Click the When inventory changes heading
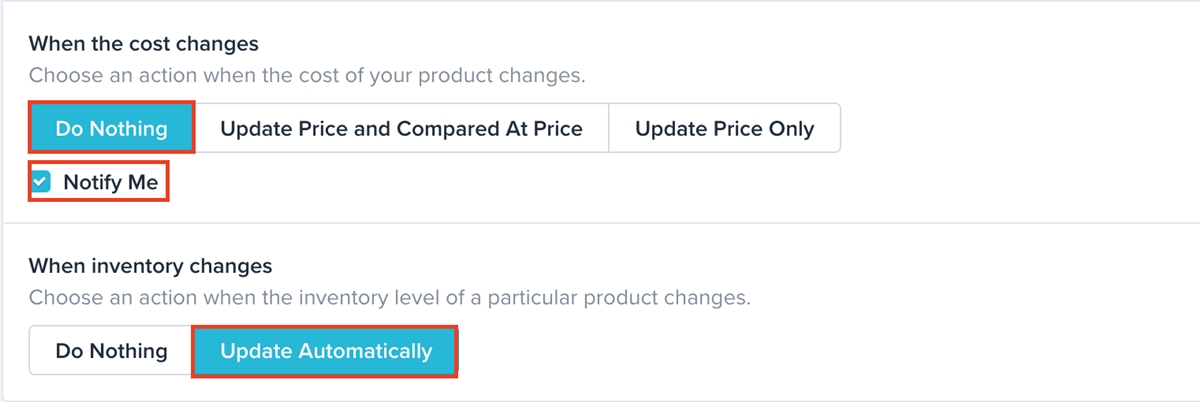1200x402 pixels. tap(150, 267)
